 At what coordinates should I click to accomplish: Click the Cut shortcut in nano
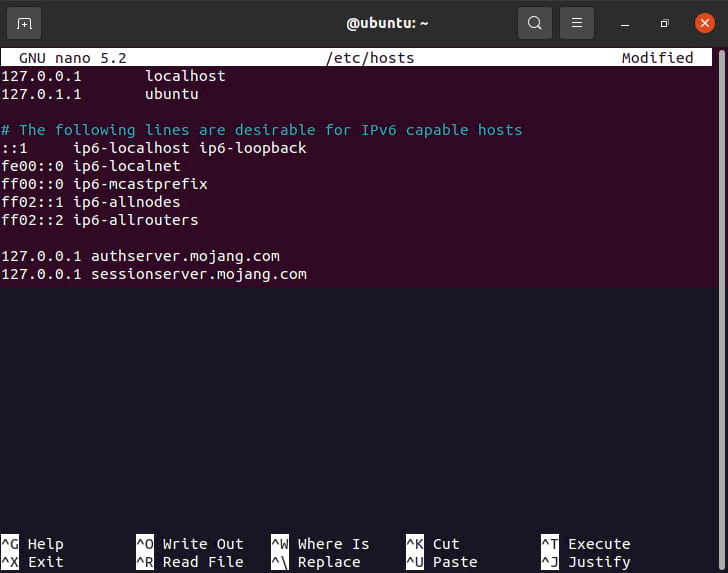click(x=445, y=544)
